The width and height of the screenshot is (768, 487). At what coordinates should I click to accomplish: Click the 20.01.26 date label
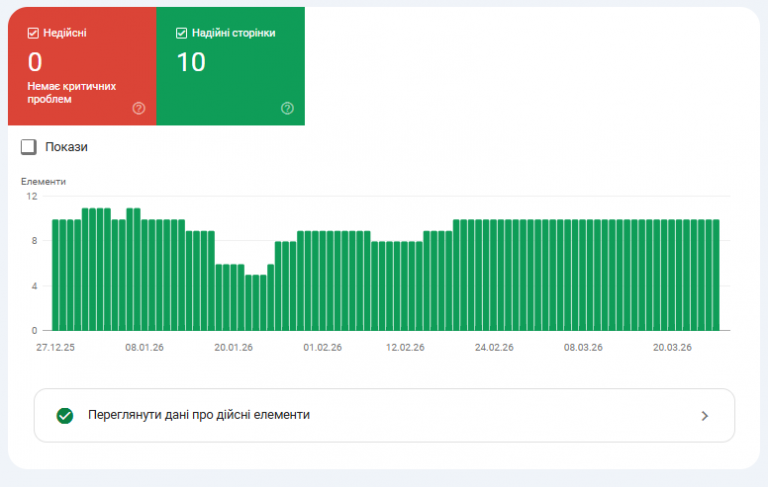coord(234,347)
